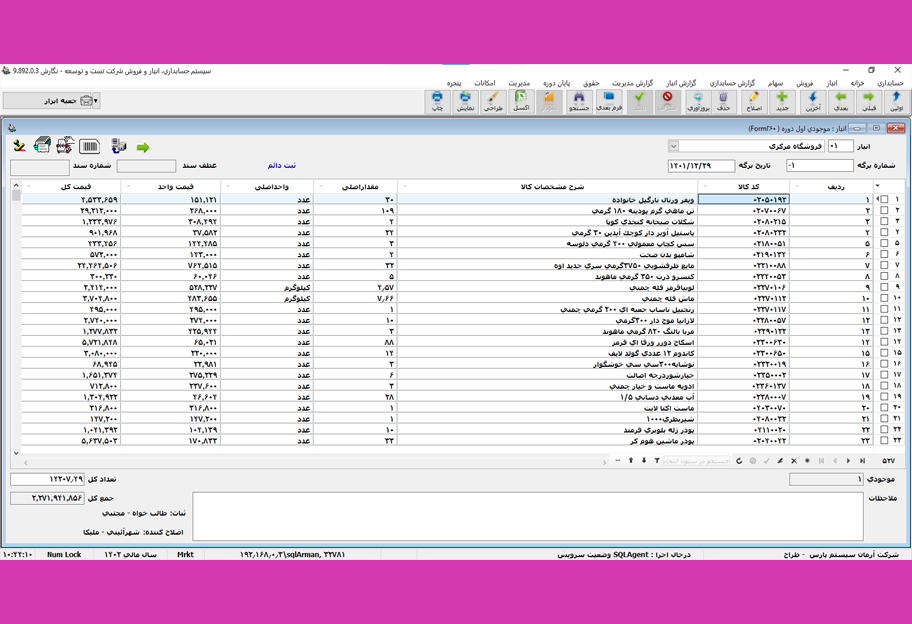The height and width of the screenshot is (624, 912).
Task: Open filter dropdown of قيمت کل column
Action: [29, 187]
